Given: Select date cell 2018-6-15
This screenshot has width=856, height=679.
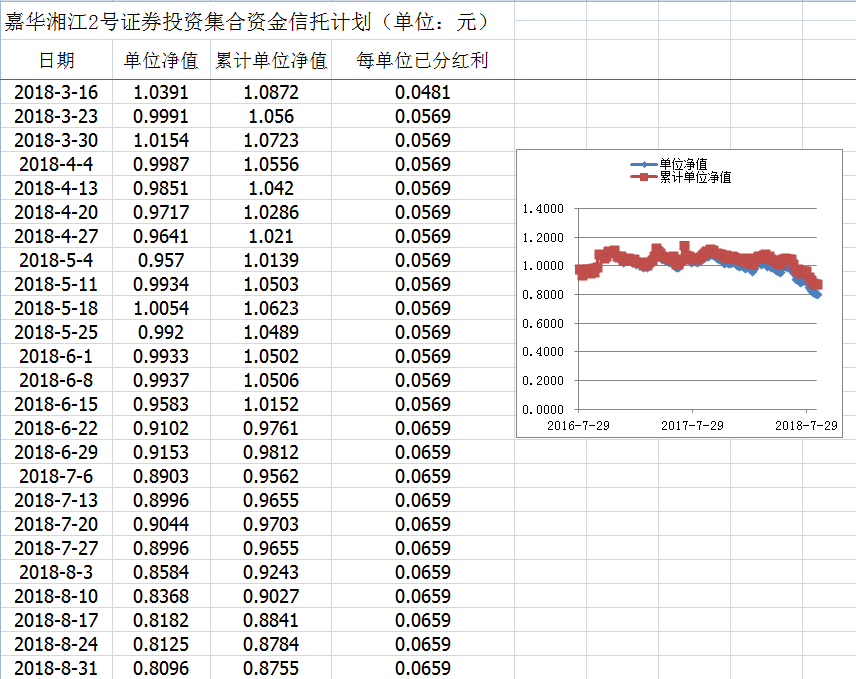Looking at the screenshot, I should click(56, 404).
